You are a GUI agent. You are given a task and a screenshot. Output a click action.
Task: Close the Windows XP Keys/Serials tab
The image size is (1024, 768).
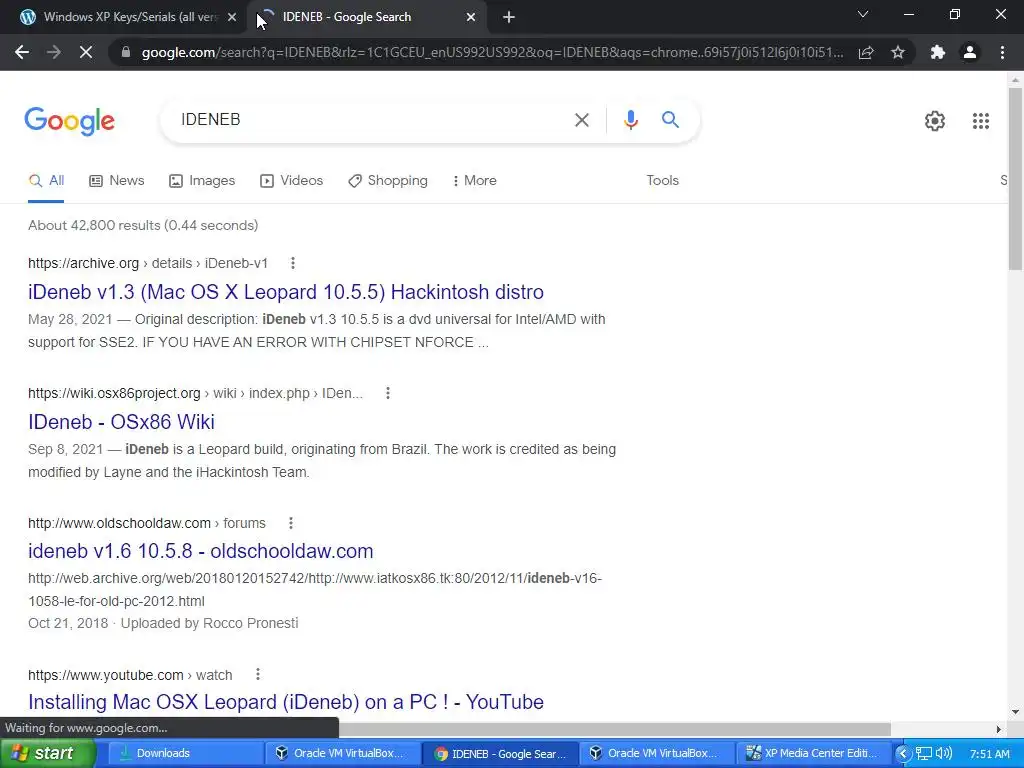pos(232,17)
